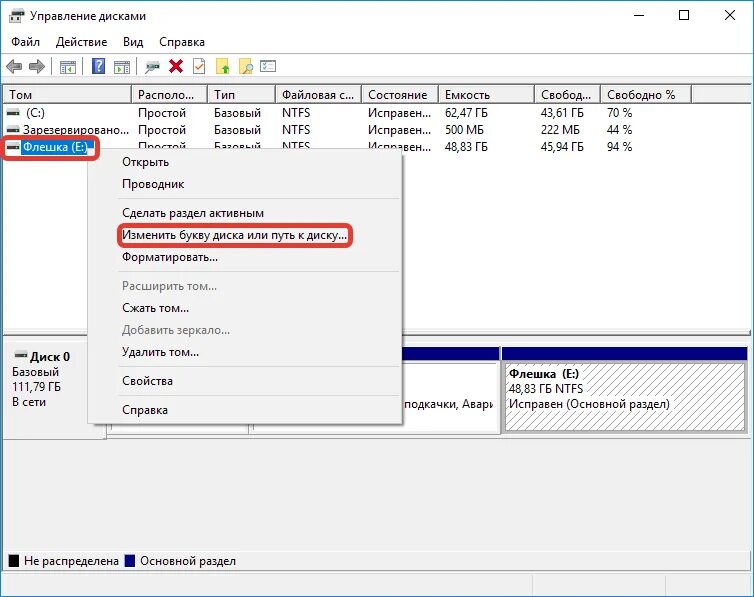Click the black Не распределена legend swatch
This screenshot has height=597, width=754.
14,560
